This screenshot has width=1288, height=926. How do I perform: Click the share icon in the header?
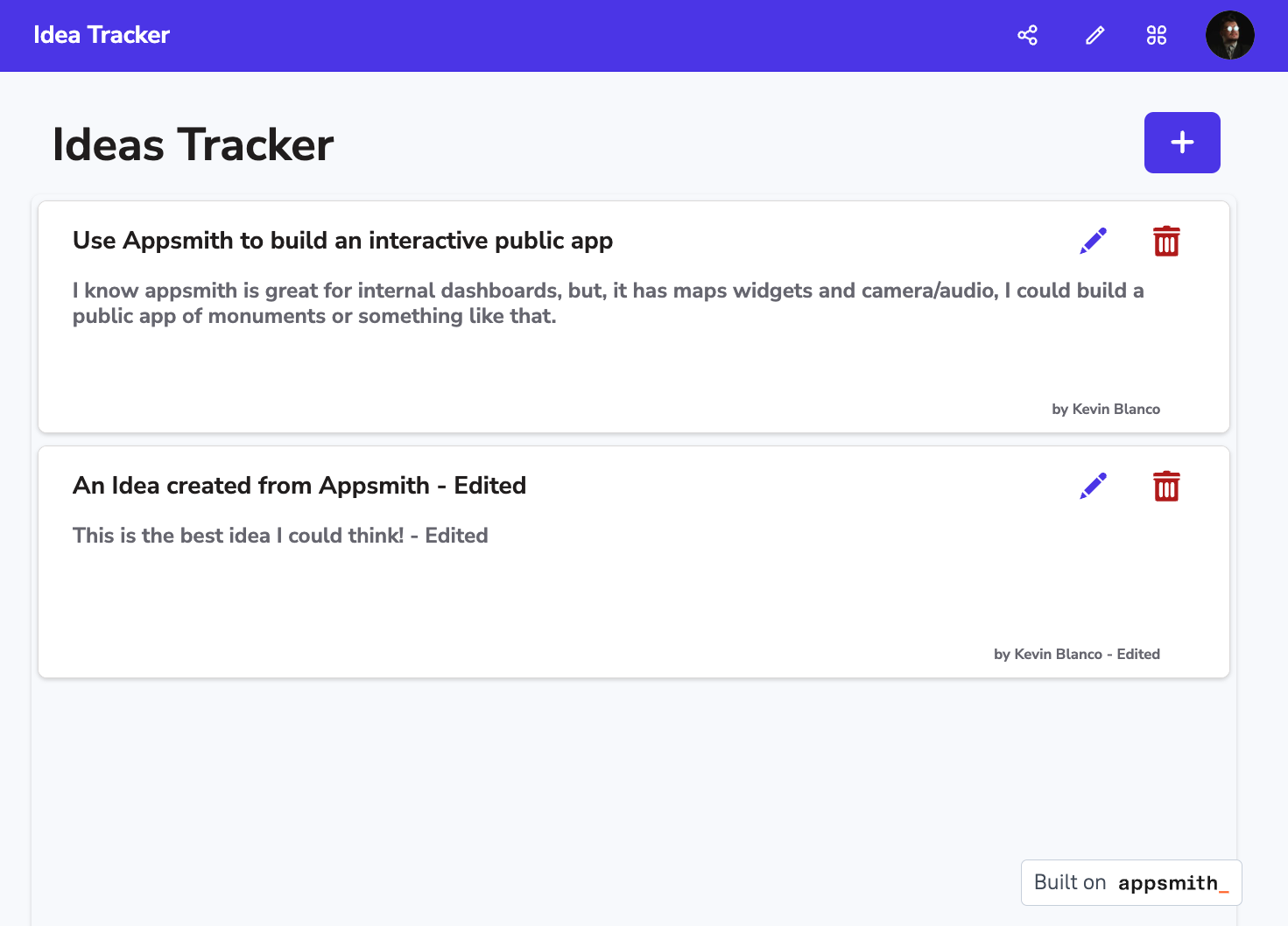1027,35
